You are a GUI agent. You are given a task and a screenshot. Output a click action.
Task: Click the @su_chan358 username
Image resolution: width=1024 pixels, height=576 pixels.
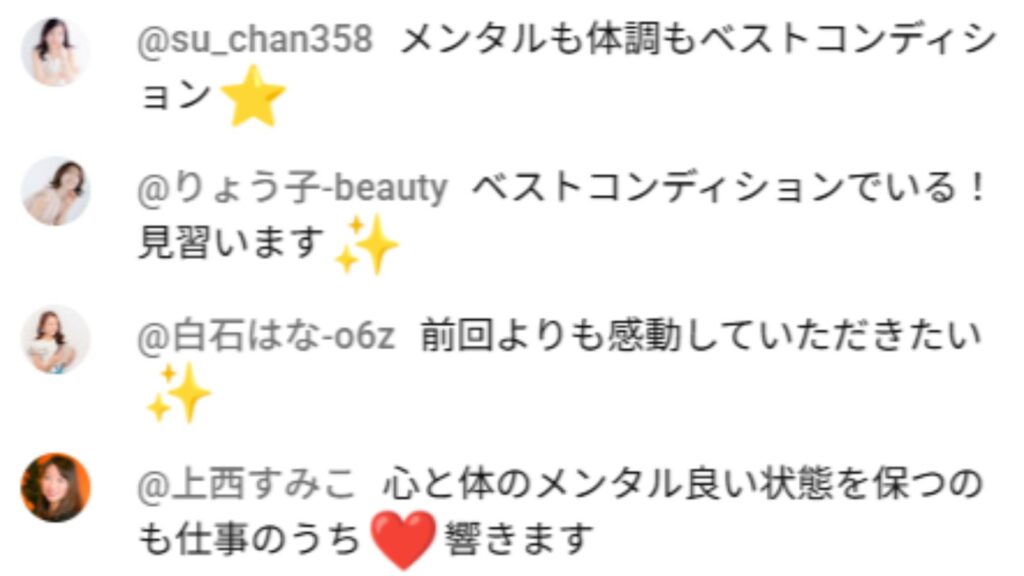[x=255, y=39]
